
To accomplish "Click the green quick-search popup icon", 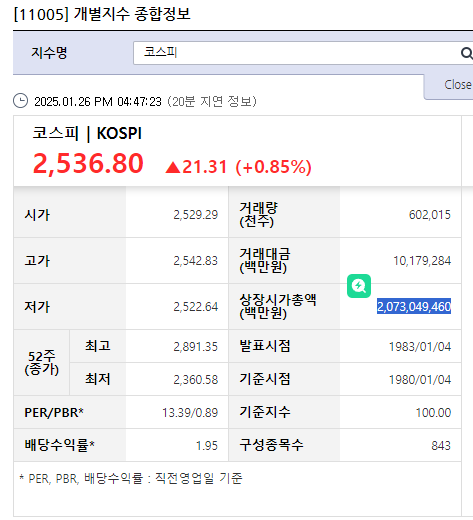I will (359, 286).
